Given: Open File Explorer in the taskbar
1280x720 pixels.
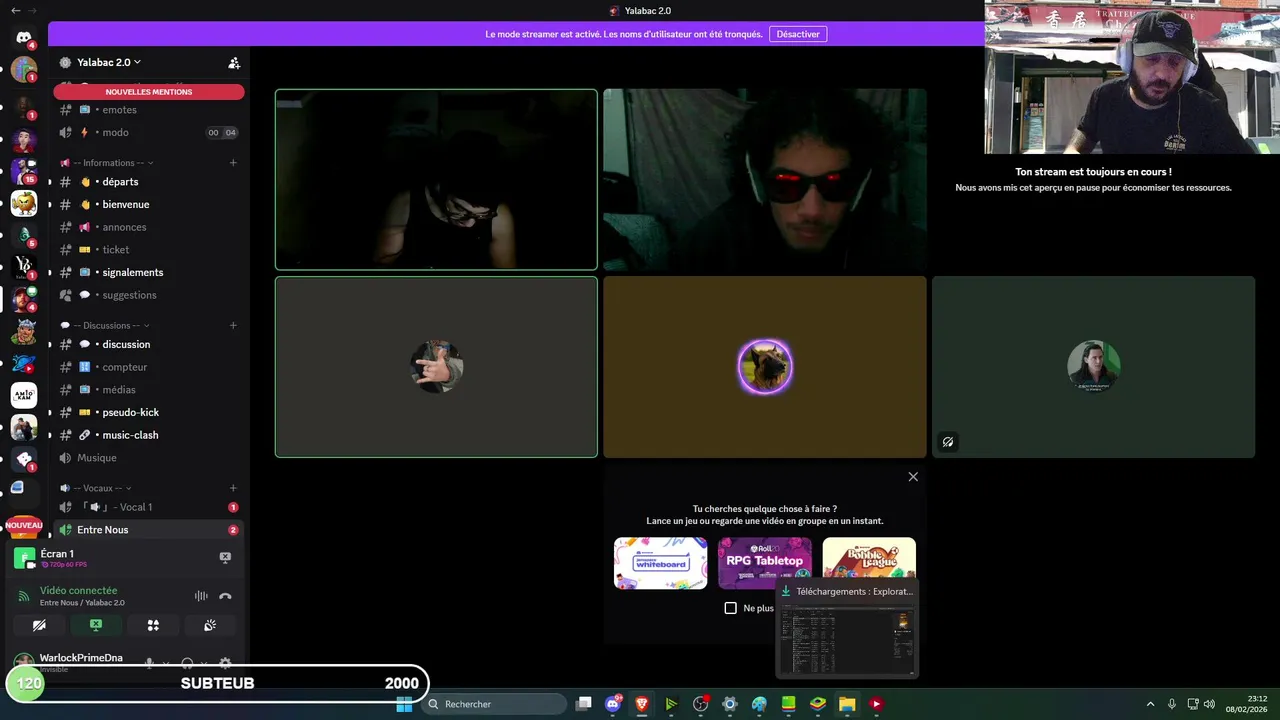Looking at the screenshot, I should tap(847, 704).
